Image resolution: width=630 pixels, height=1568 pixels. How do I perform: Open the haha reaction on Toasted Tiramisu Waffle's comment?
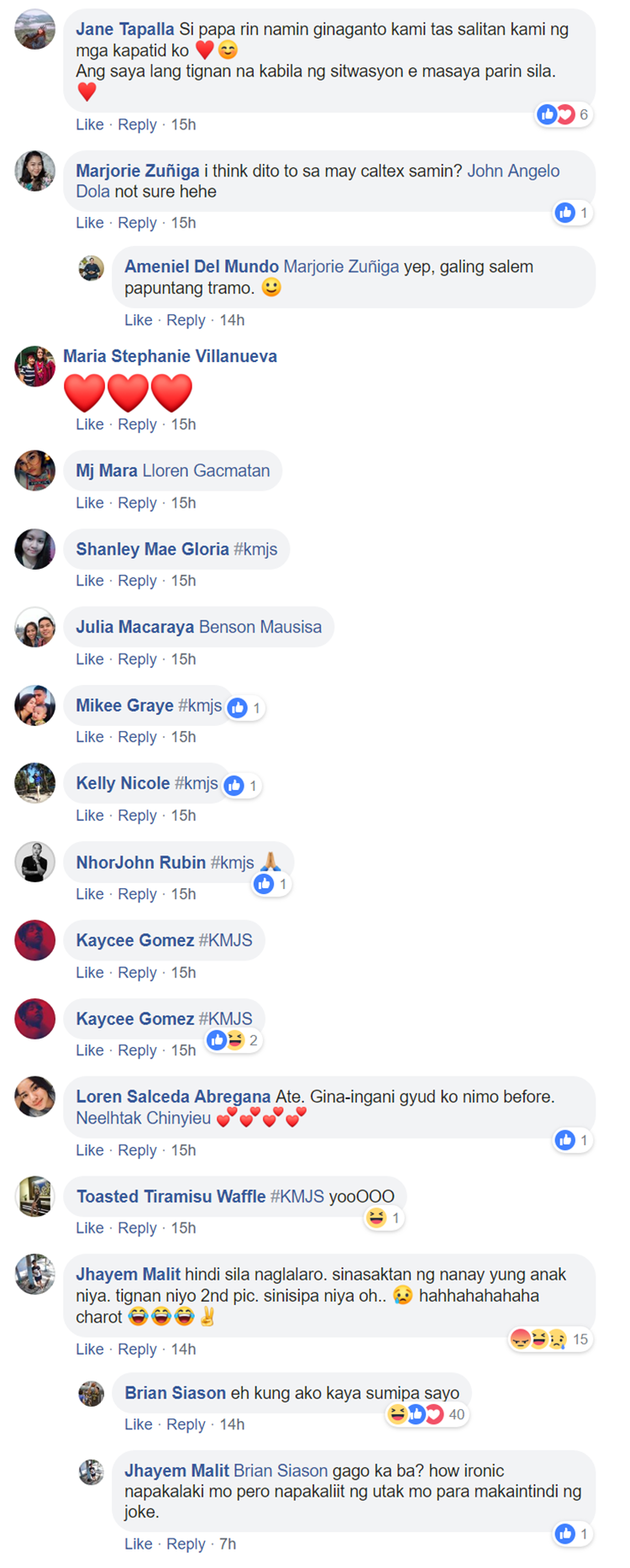(384, 1218)
